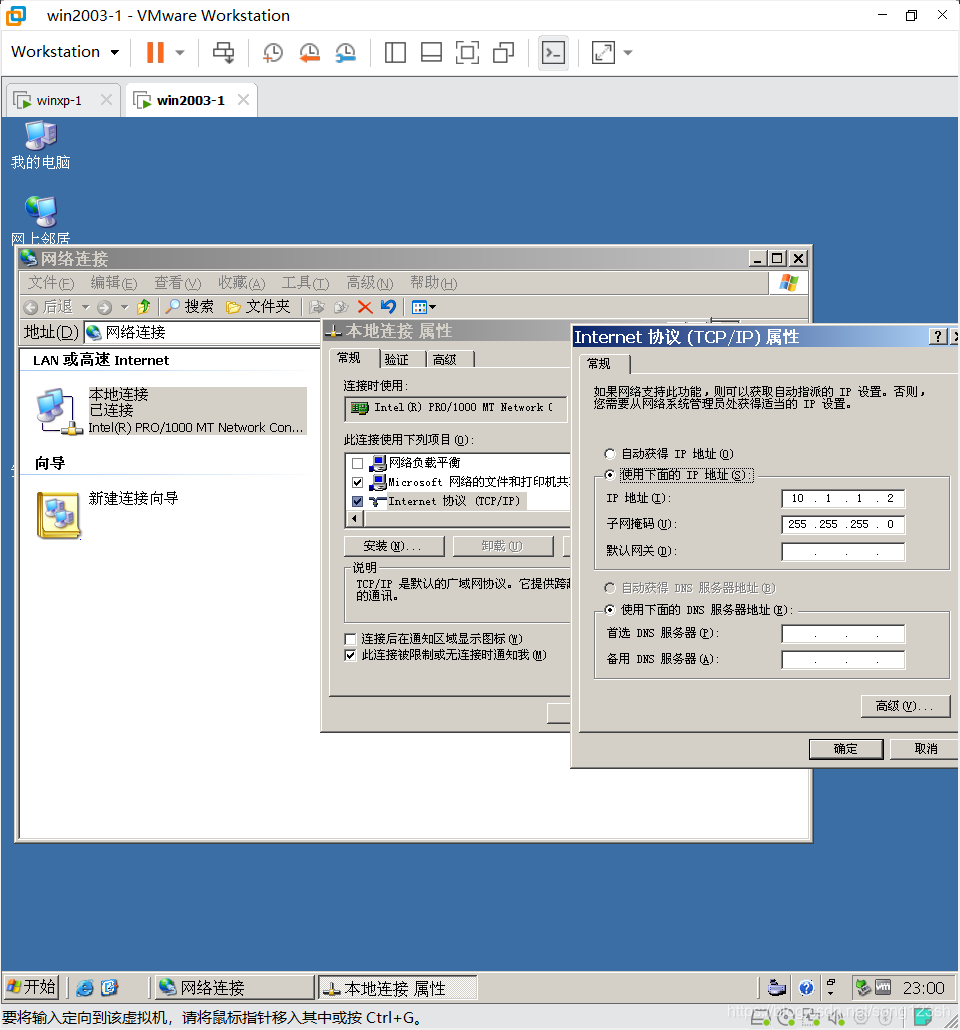Click the 安装(N)... button
This screenshot has width=960, height=1030.
[394, 547]
